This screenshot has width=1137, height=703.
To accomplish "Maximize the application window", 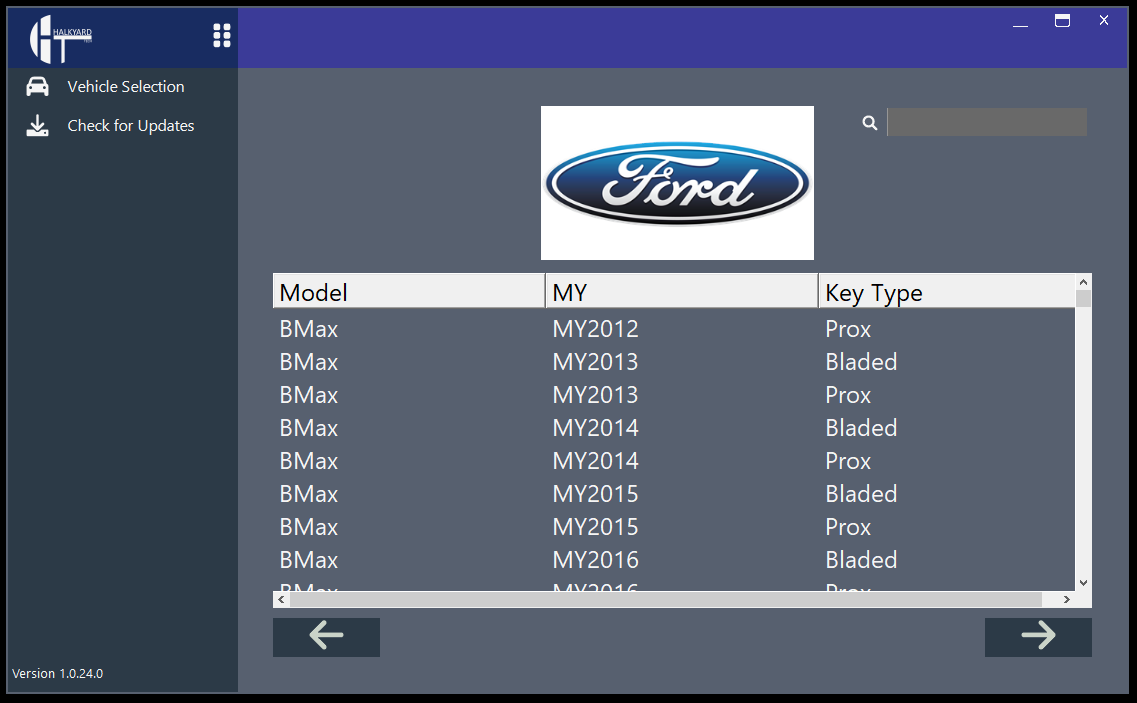I will click(1062, 21).
